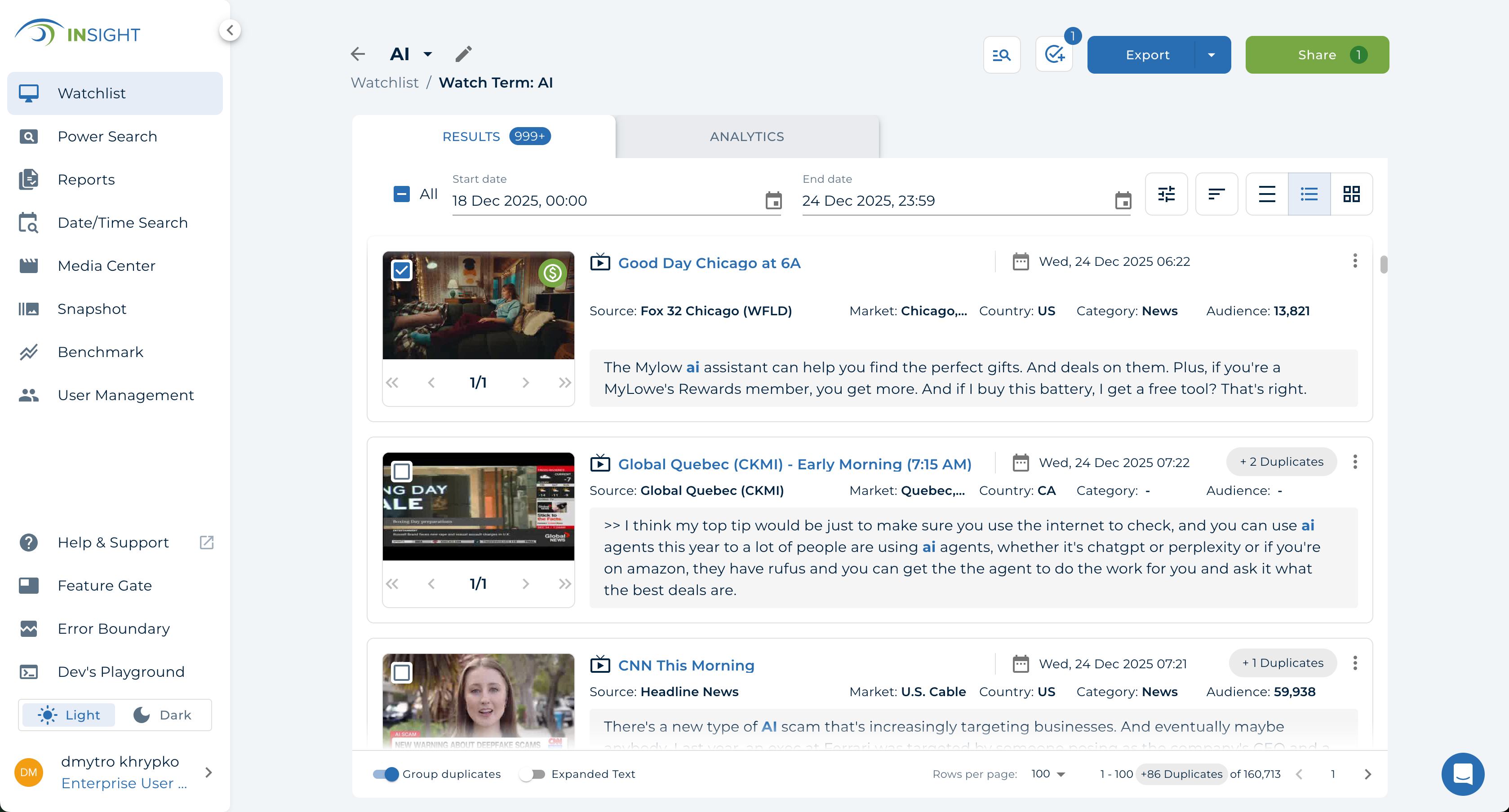Edit the AI watch term pencil icon

[463, 54]
